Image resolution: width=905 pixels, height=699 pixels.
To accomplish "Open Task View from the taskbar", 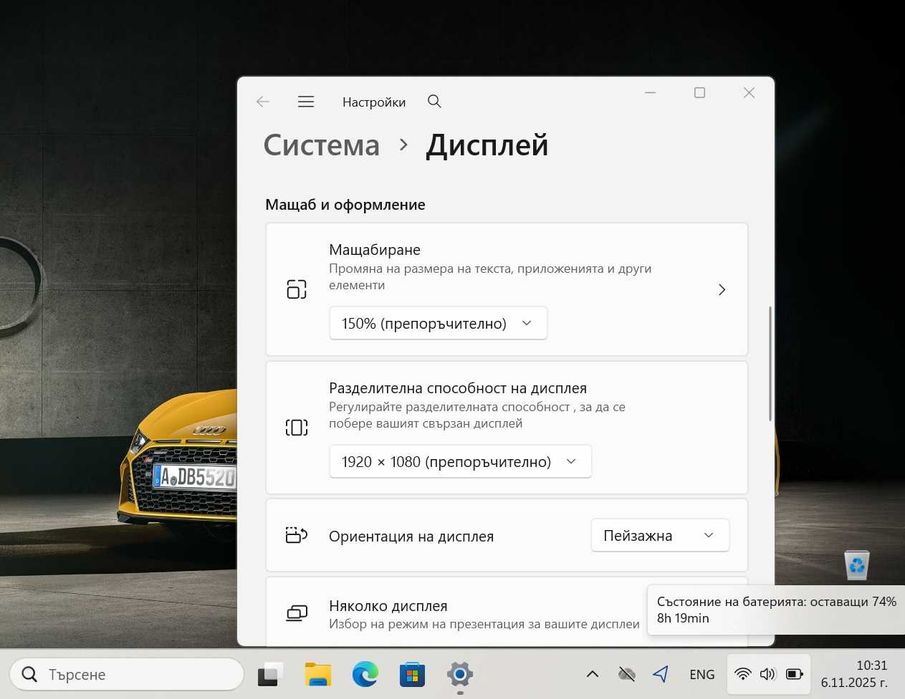I will click(x=270, y=674).
